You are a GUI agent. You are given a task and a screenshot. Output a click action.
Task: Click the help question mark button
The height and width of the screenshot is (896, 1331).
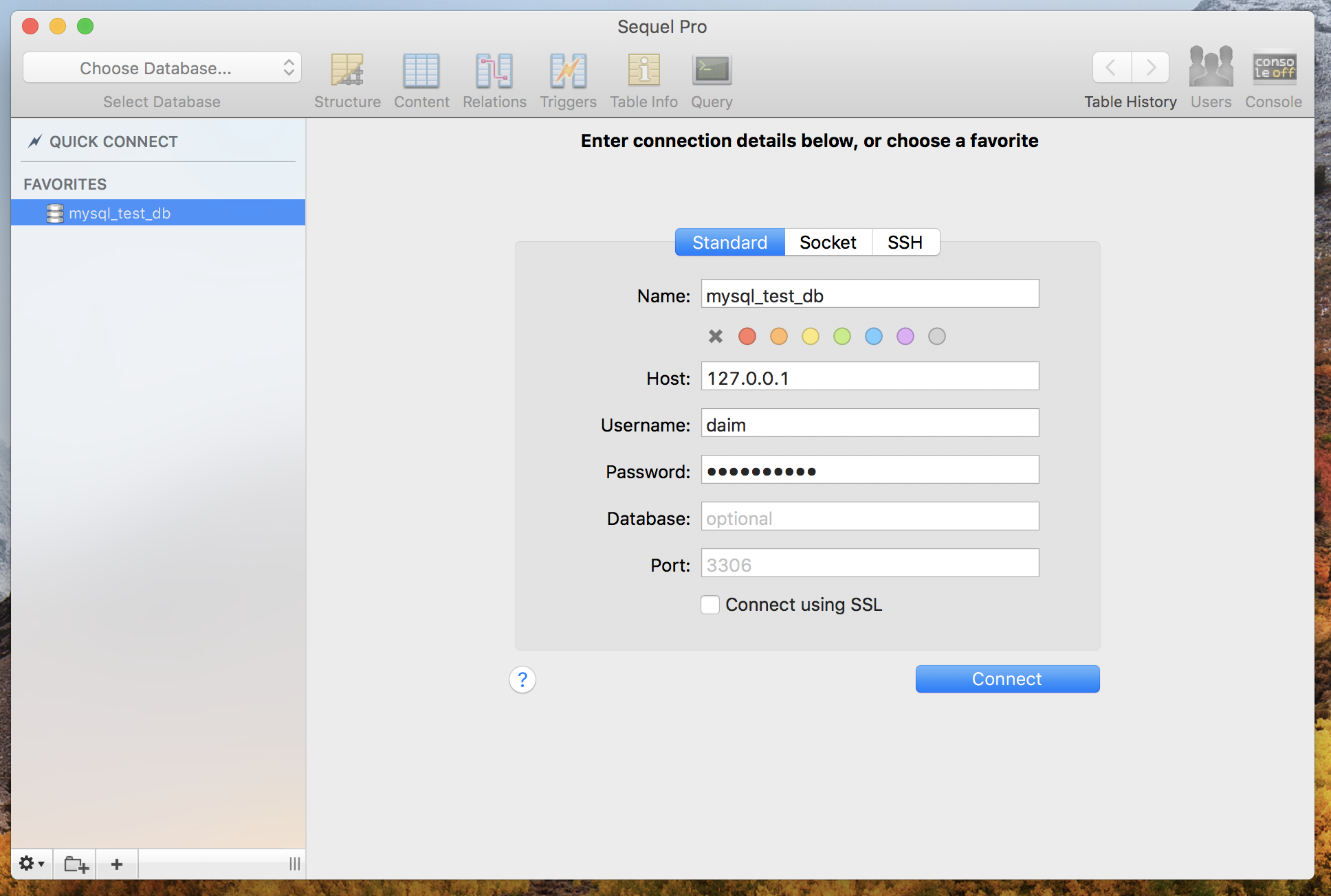tap(522, 680)
